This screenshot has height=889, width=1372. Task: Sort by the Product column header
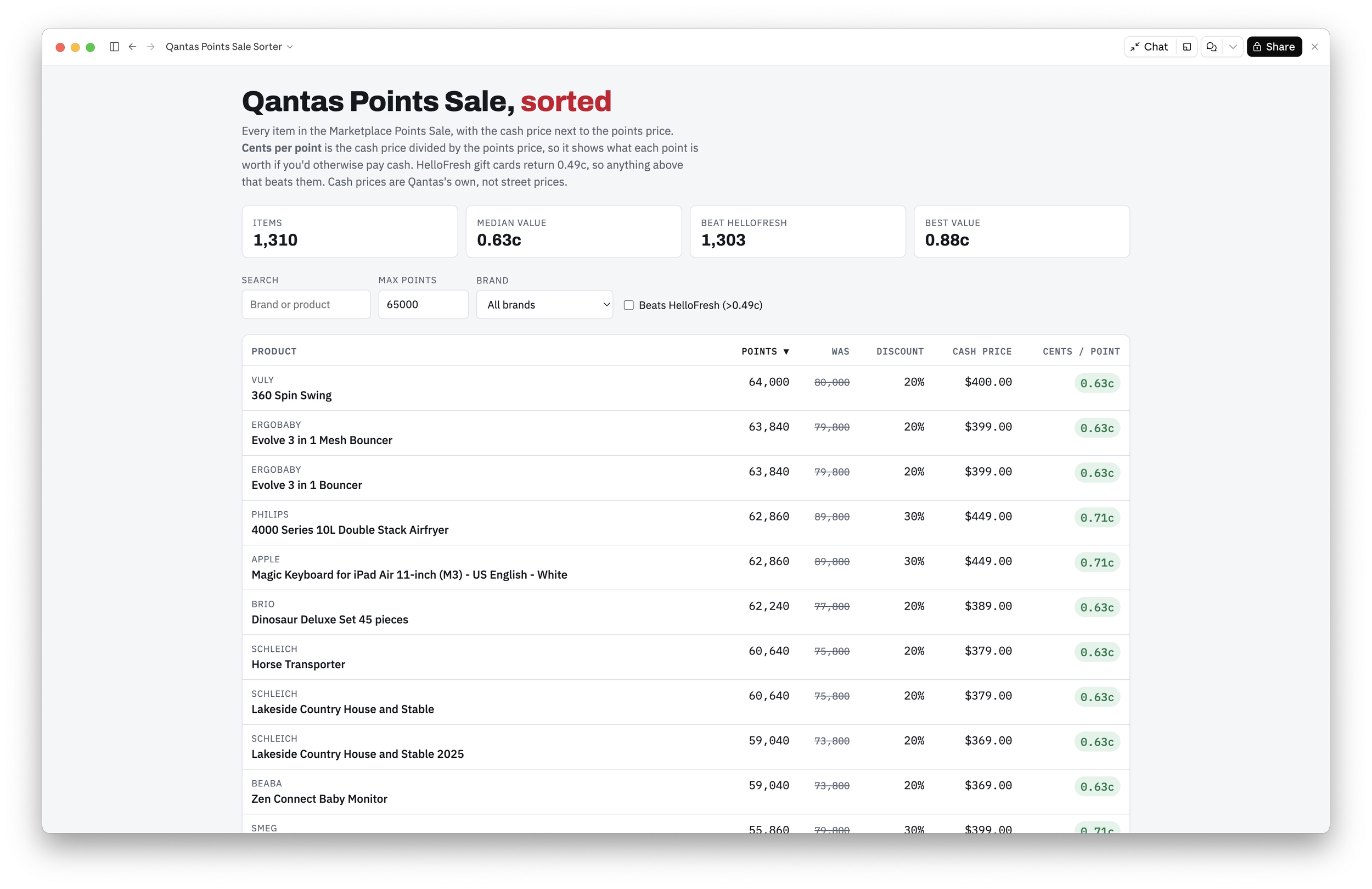click(274, 351)
